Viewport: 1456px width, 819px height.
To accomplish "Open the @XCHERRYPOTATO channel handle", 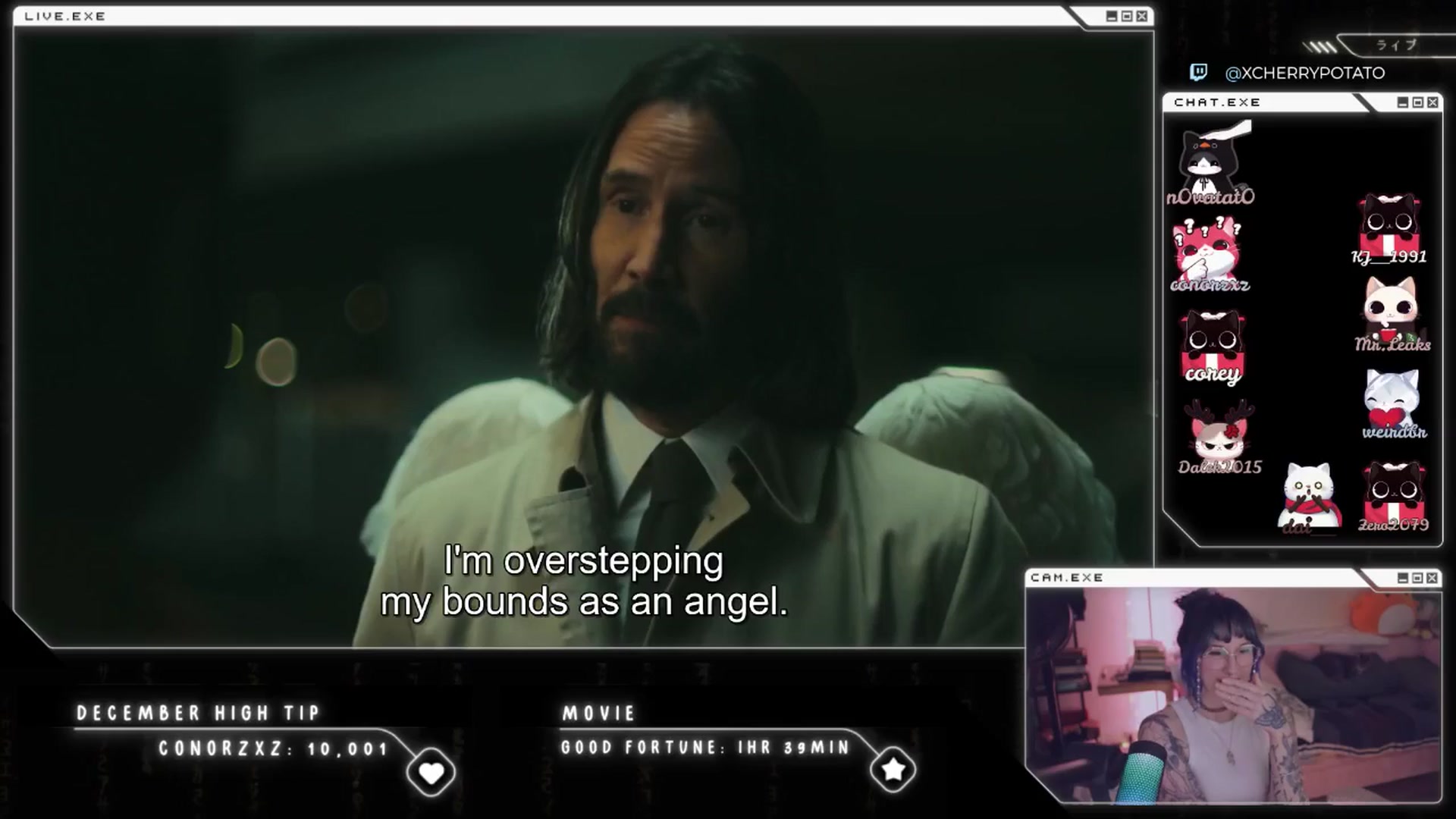I will point(1304,73).
